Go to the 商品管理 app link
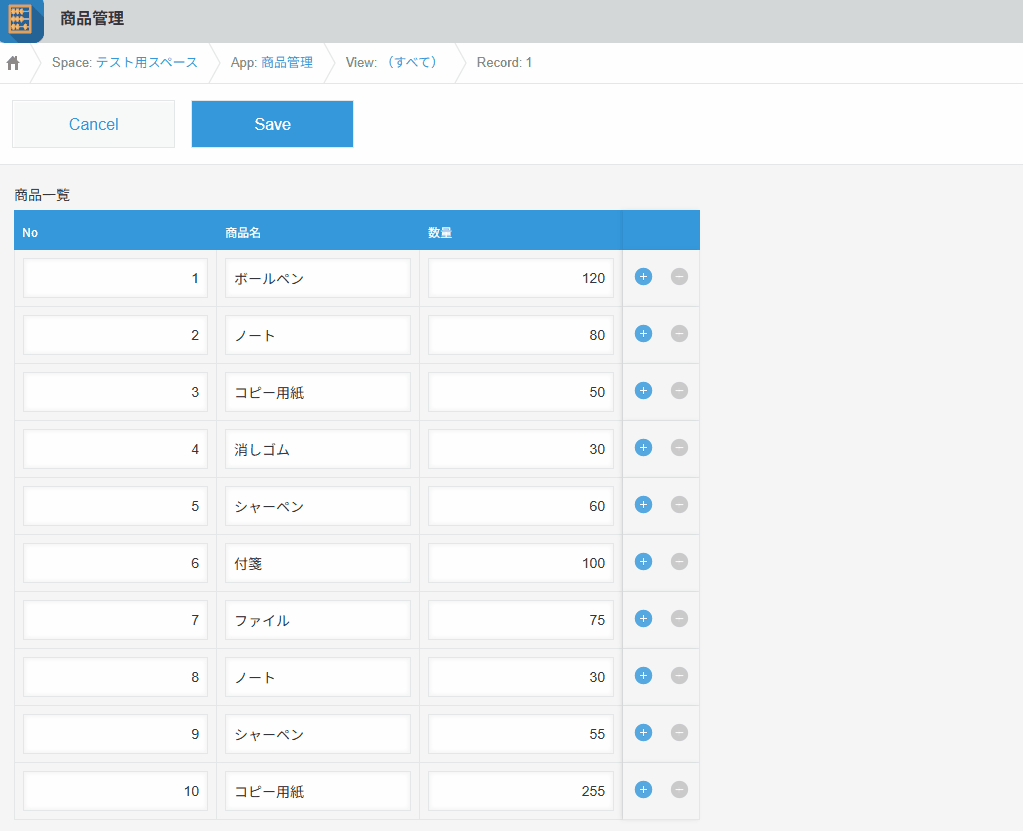 click(x=286, y=62)
